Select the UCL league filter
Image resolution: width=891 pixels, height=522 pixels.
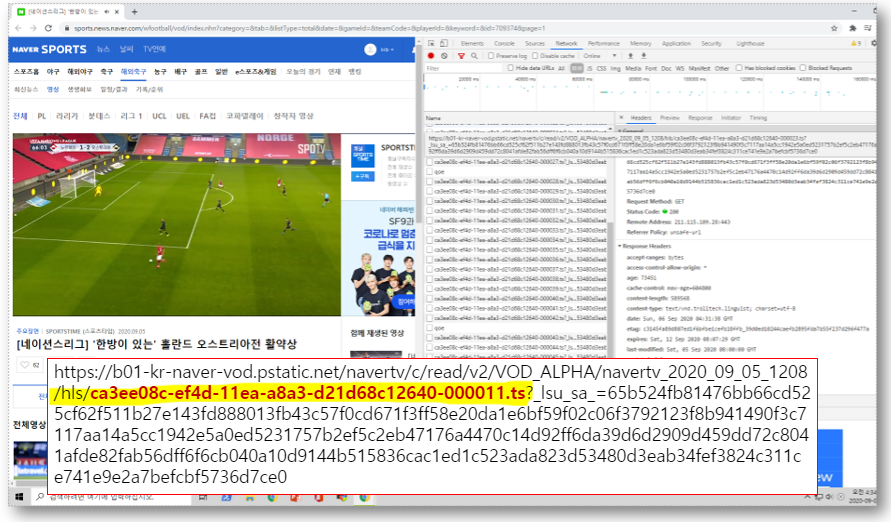coord(159,116)
